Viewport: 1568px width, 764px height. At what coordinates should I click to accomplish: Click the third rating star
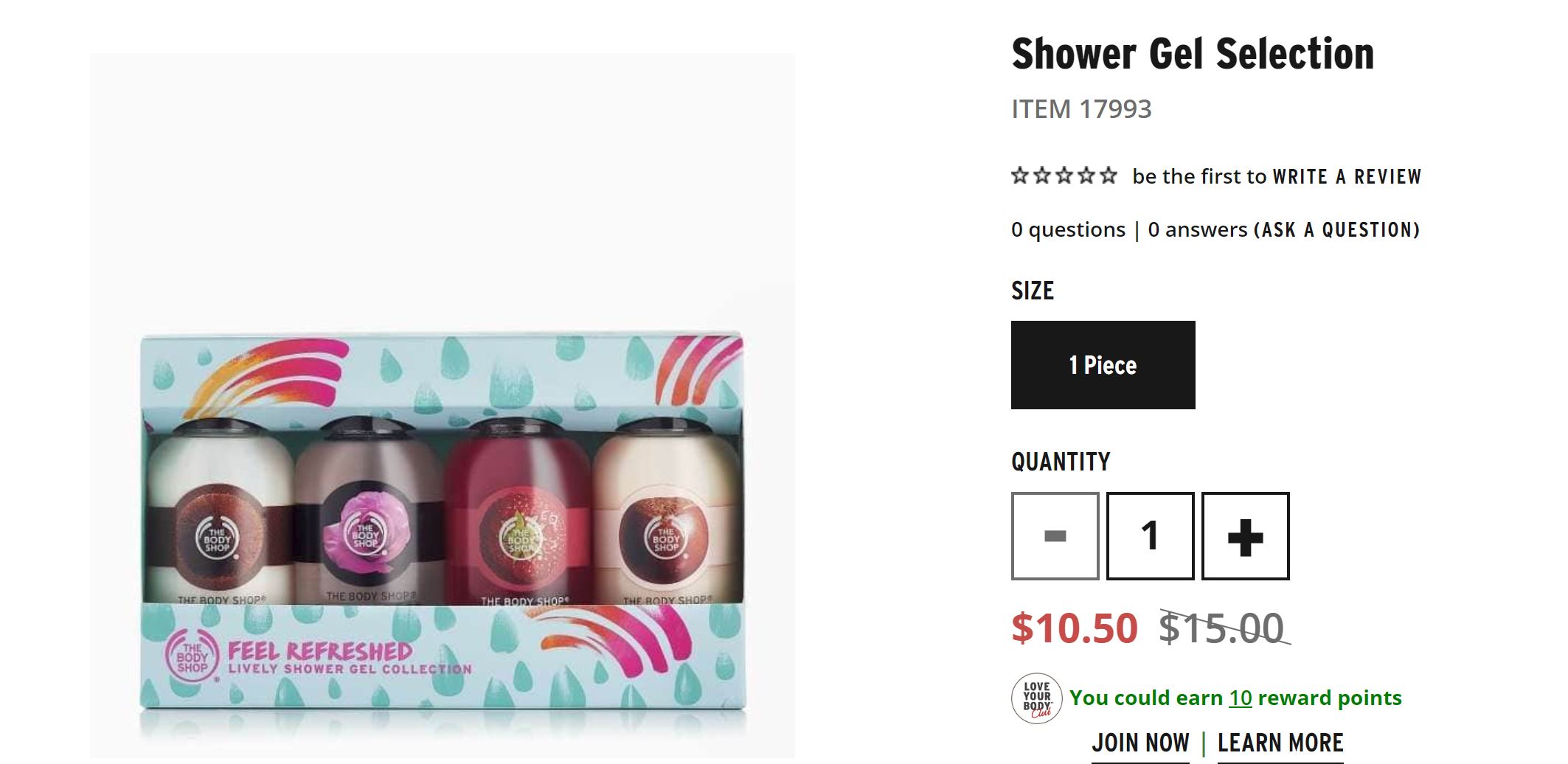click(1064, 176)
